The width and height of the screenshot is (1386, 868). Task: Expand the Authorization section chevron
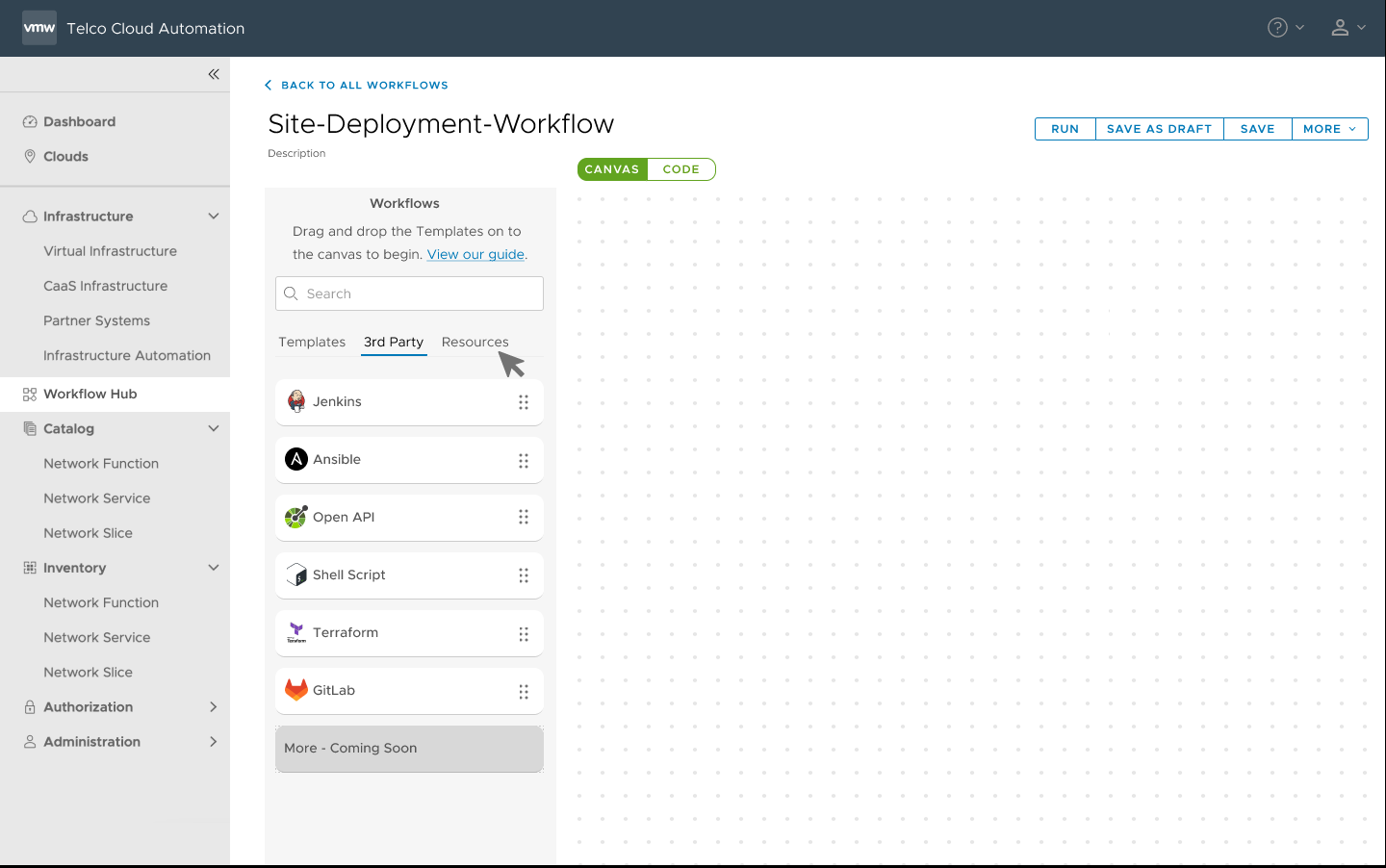pos(214,707)
